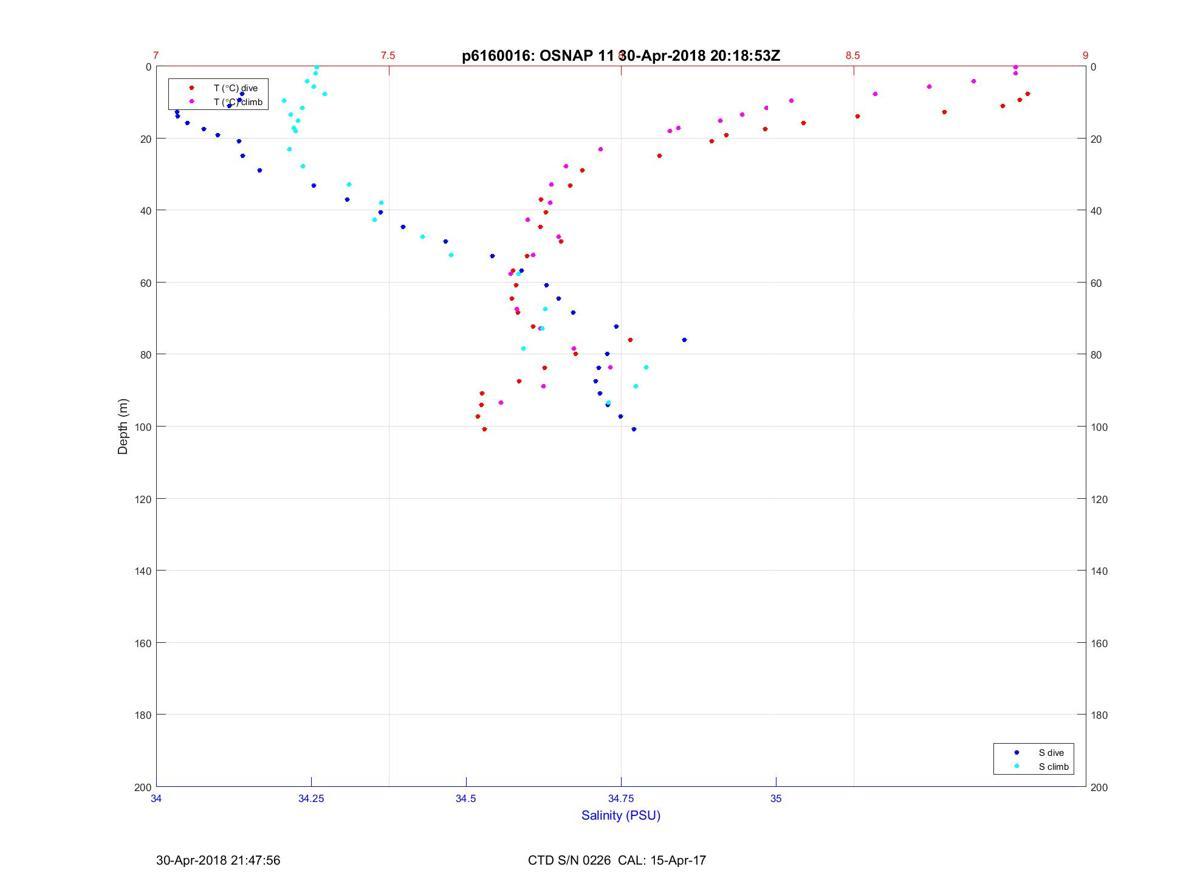This screenshot has height=885, width=1200.
Task: Pick the red marker in temperature legend
Action: point(191,88)
